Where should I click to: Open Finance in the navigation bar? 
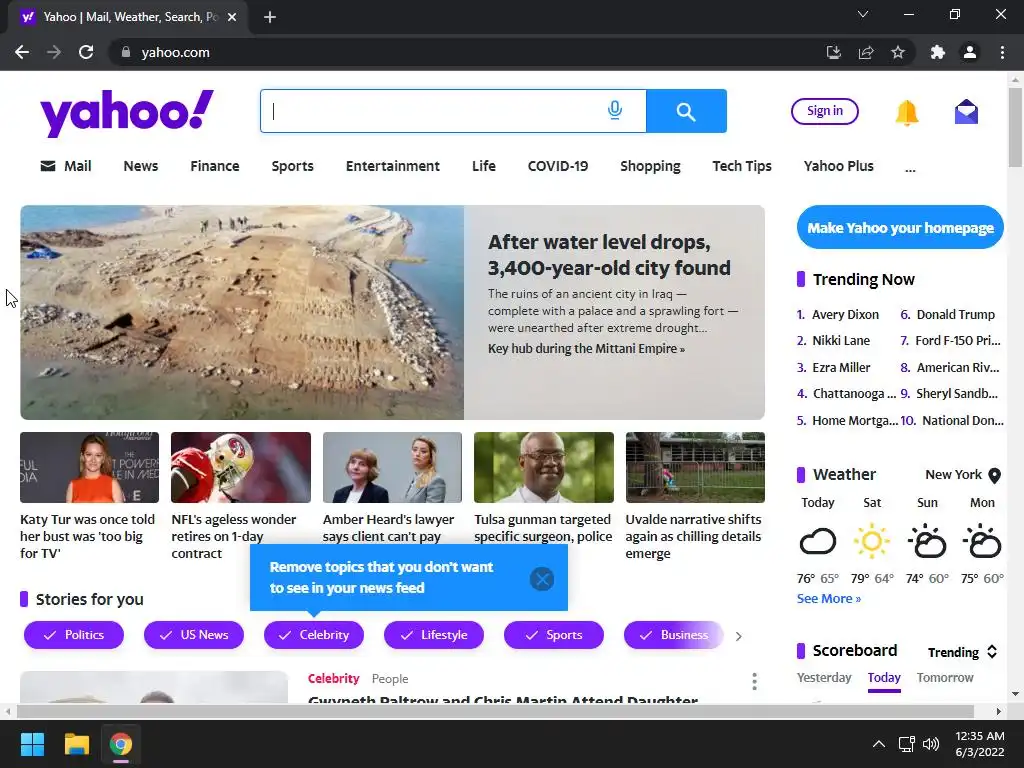coord(215,166)
